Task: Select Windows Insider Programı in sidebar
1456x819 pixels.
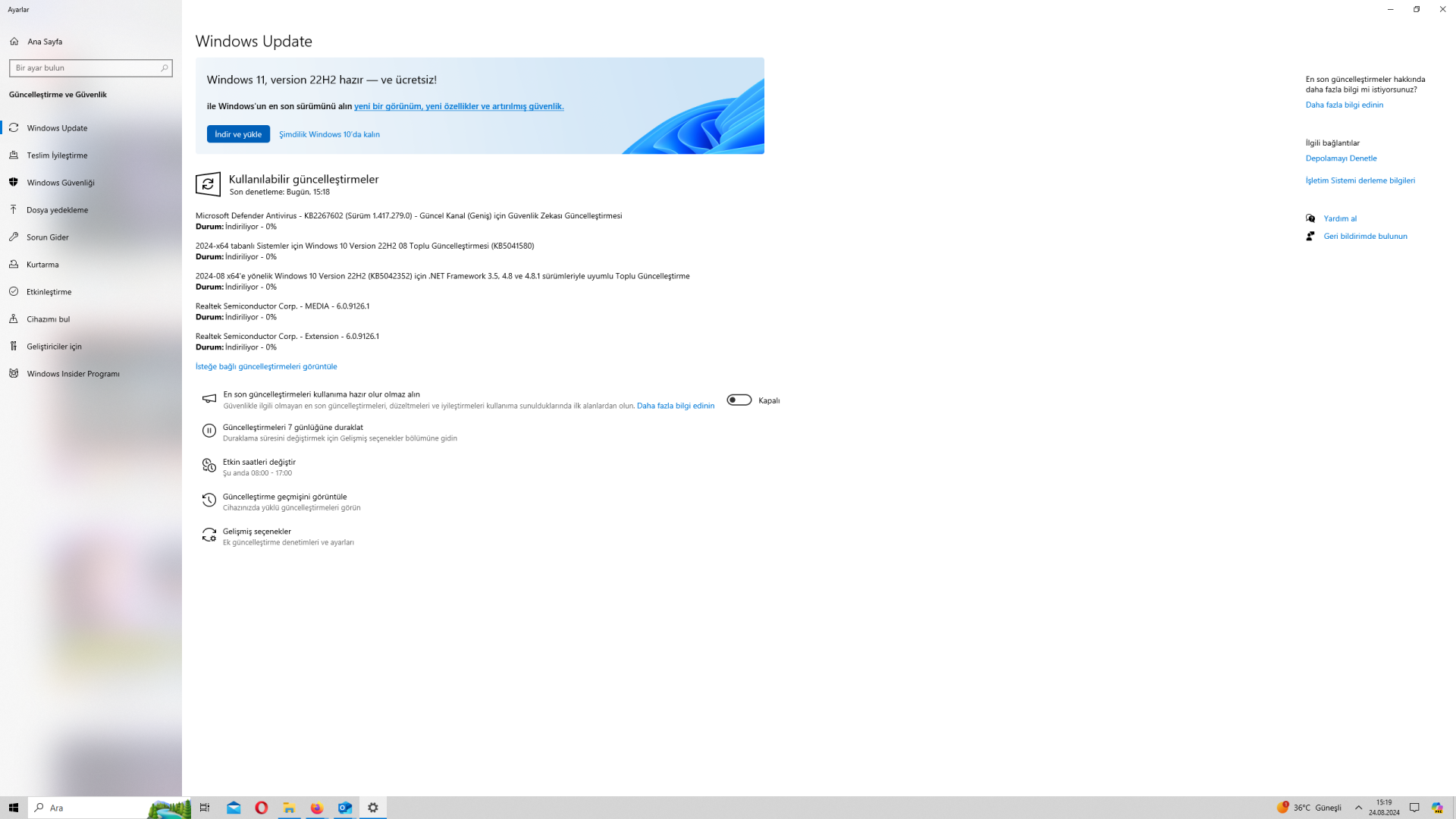Action: [73, 374]
